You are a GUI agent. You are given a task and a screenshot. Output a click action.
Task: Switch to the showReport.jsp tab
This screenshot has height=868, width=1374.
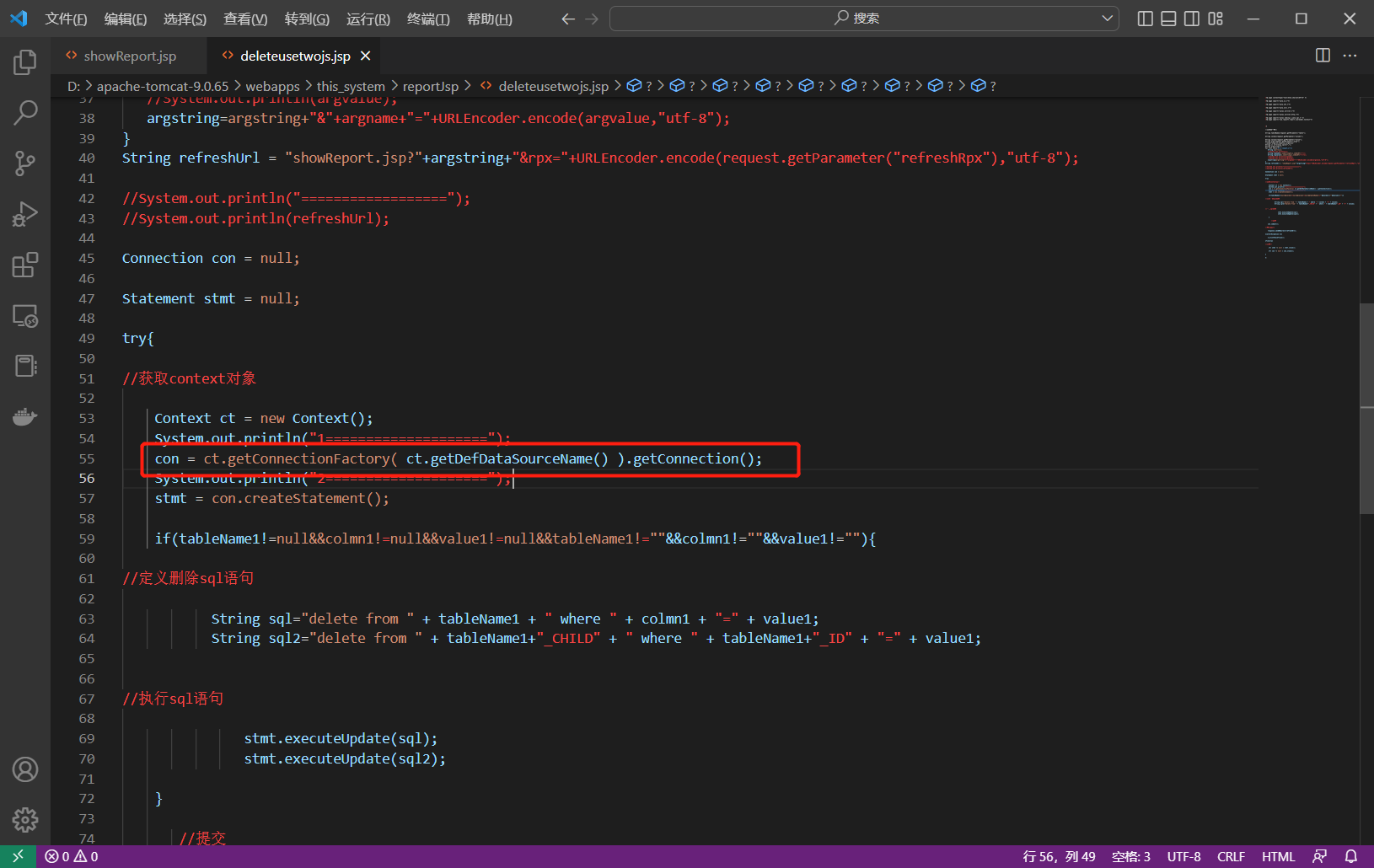pyautogui.click(x=129, y=56)
